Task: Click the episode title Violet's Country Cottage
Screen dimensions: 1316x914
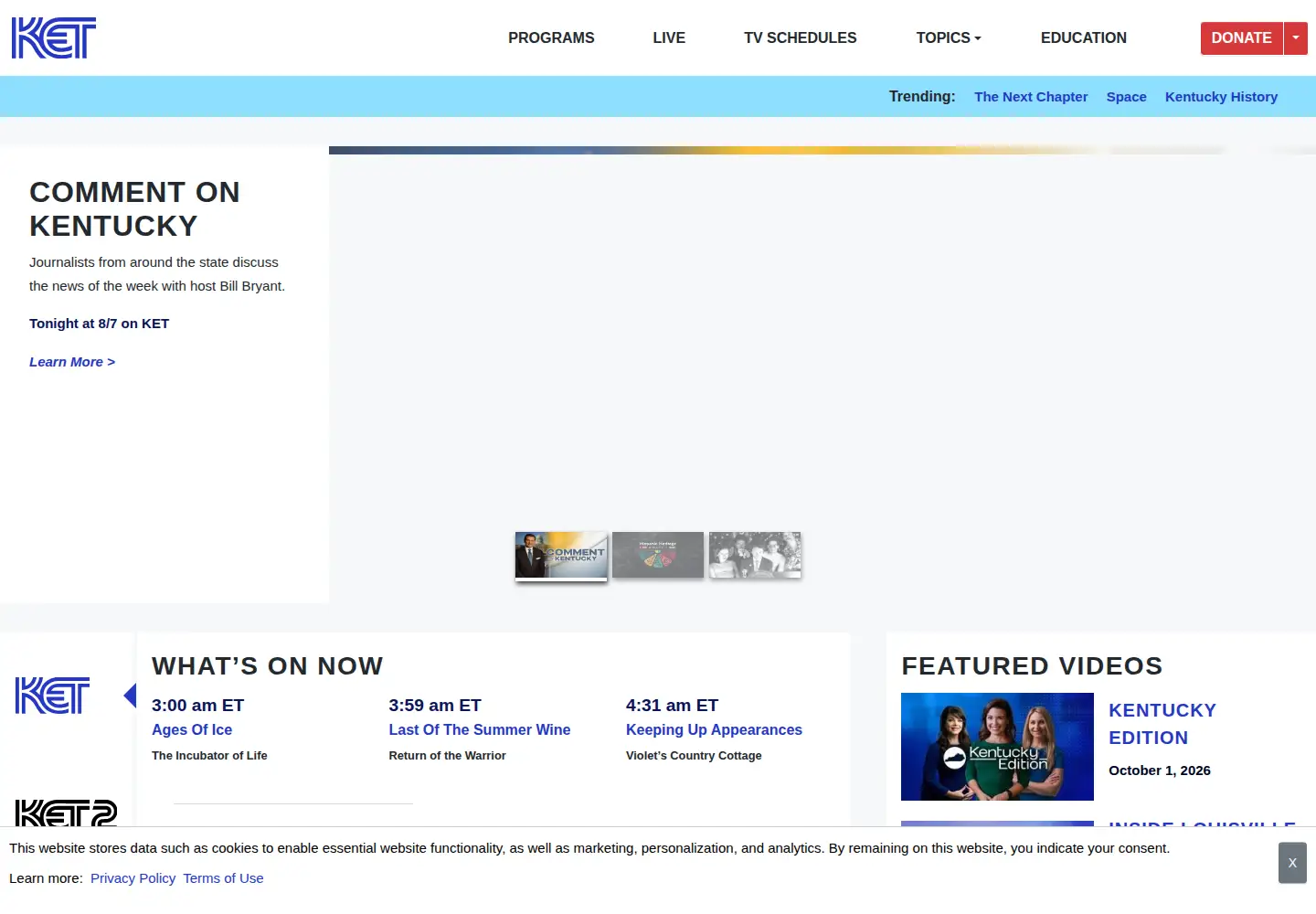Action: (694, 756)
